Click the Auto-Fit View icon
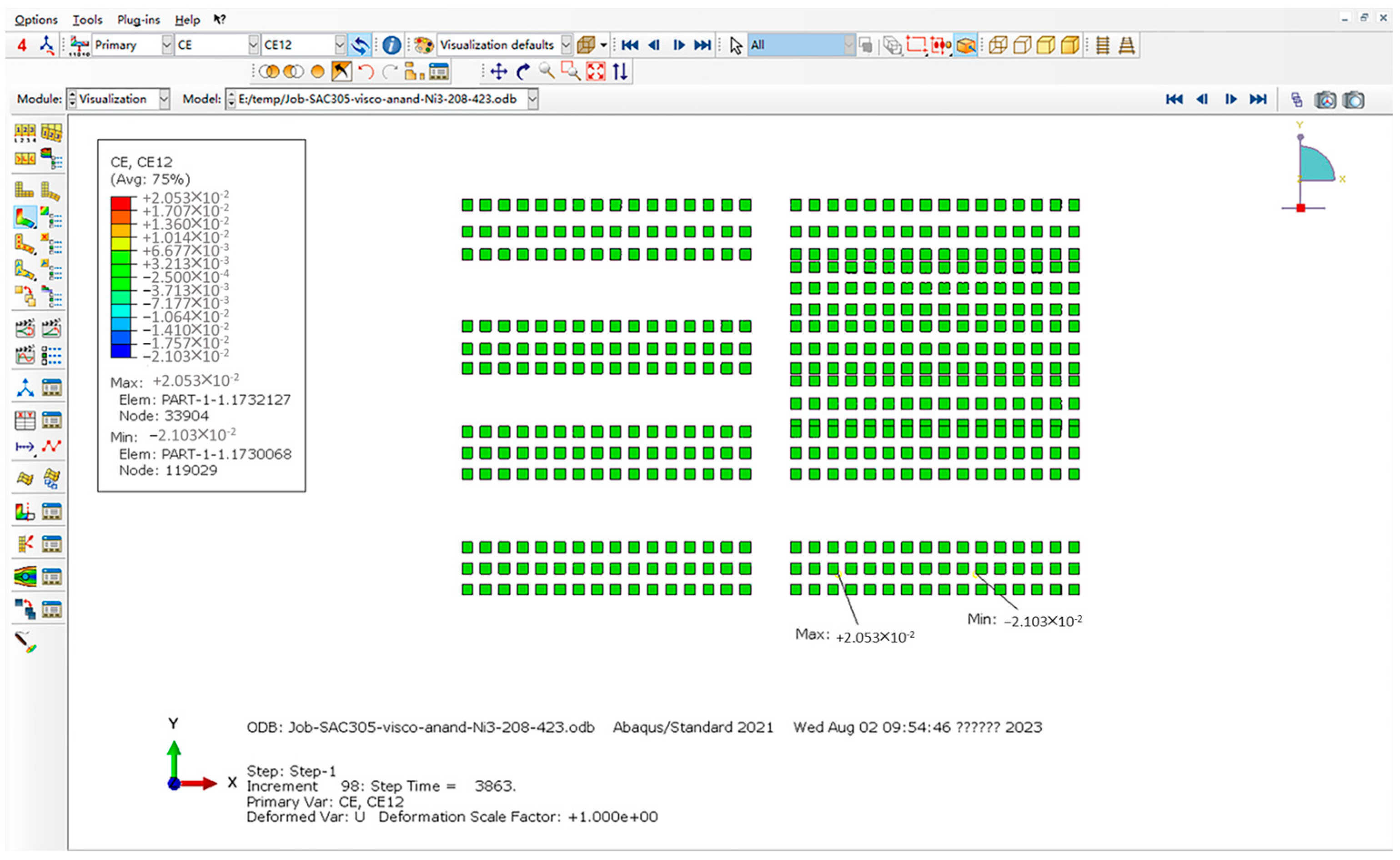 coord(595,72)
